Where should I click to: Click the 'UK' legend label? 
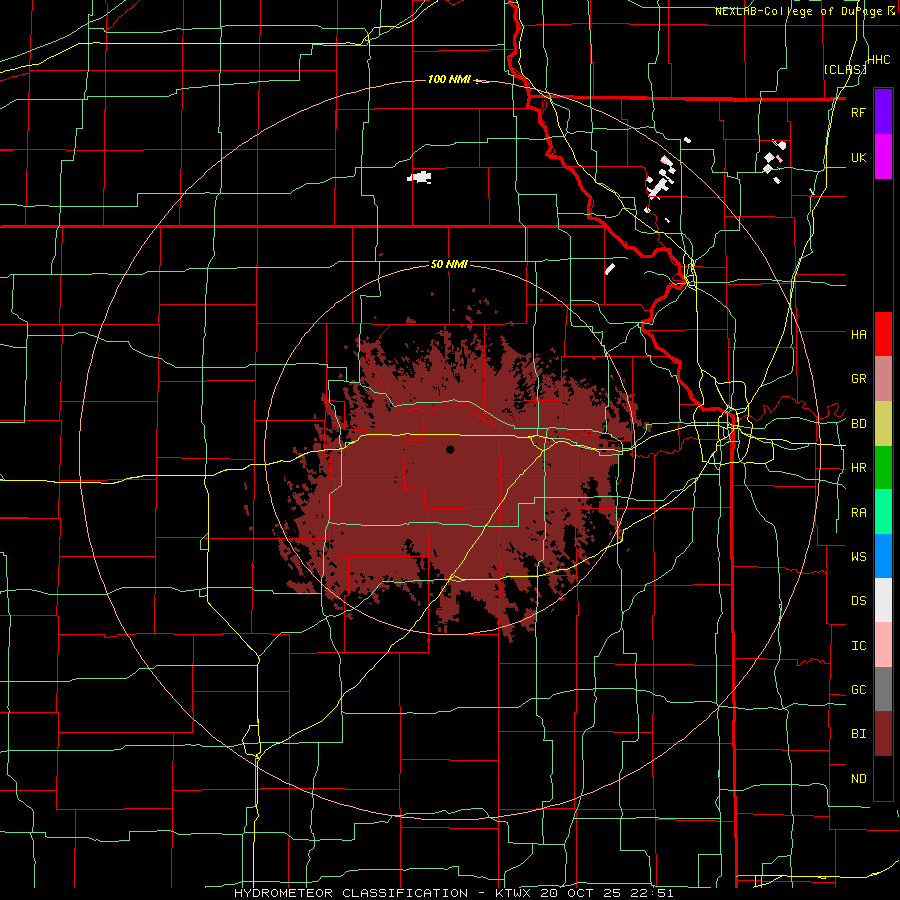tap(858, 157)
